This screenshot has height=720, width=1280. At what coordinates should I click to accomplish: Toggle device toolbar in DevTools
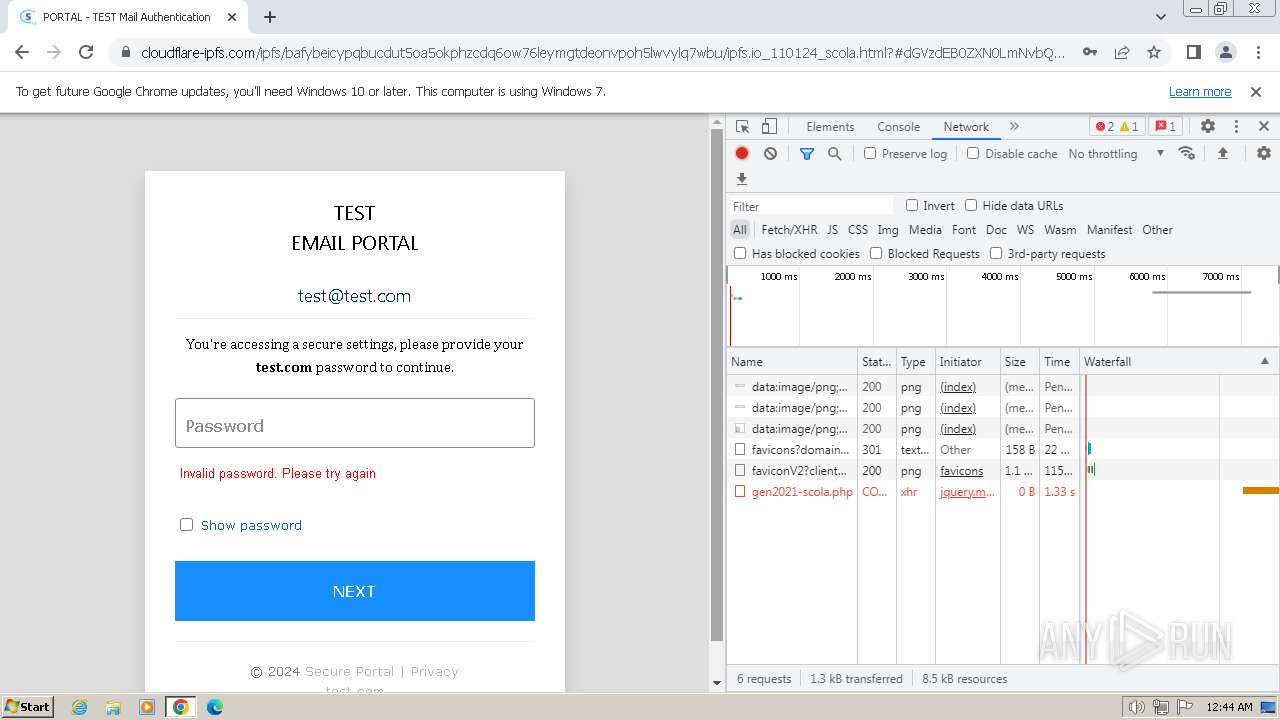click(769, 127)
